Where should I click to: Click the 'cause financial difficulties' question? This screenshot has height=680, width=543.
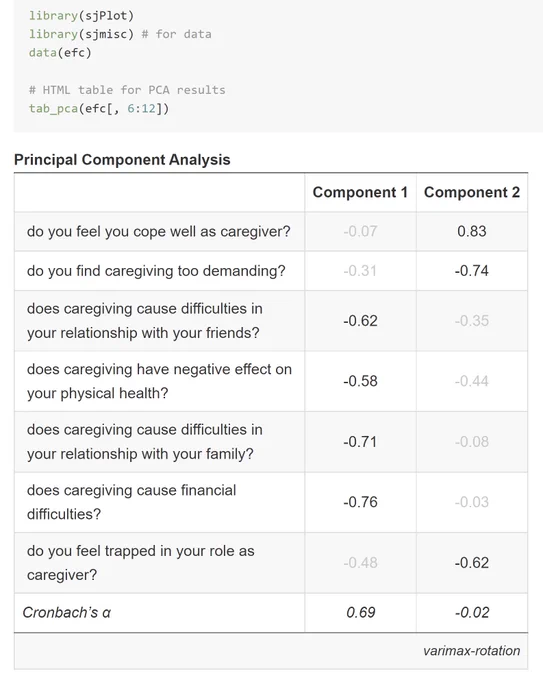tap(131, 502)
